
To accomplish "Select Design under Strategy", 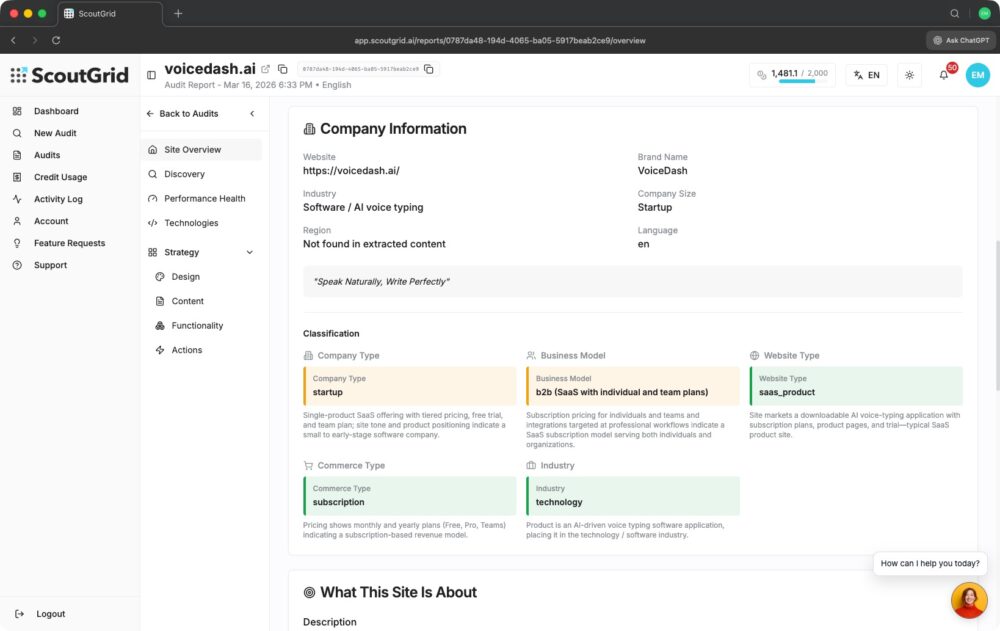I will tap(185, 277).
